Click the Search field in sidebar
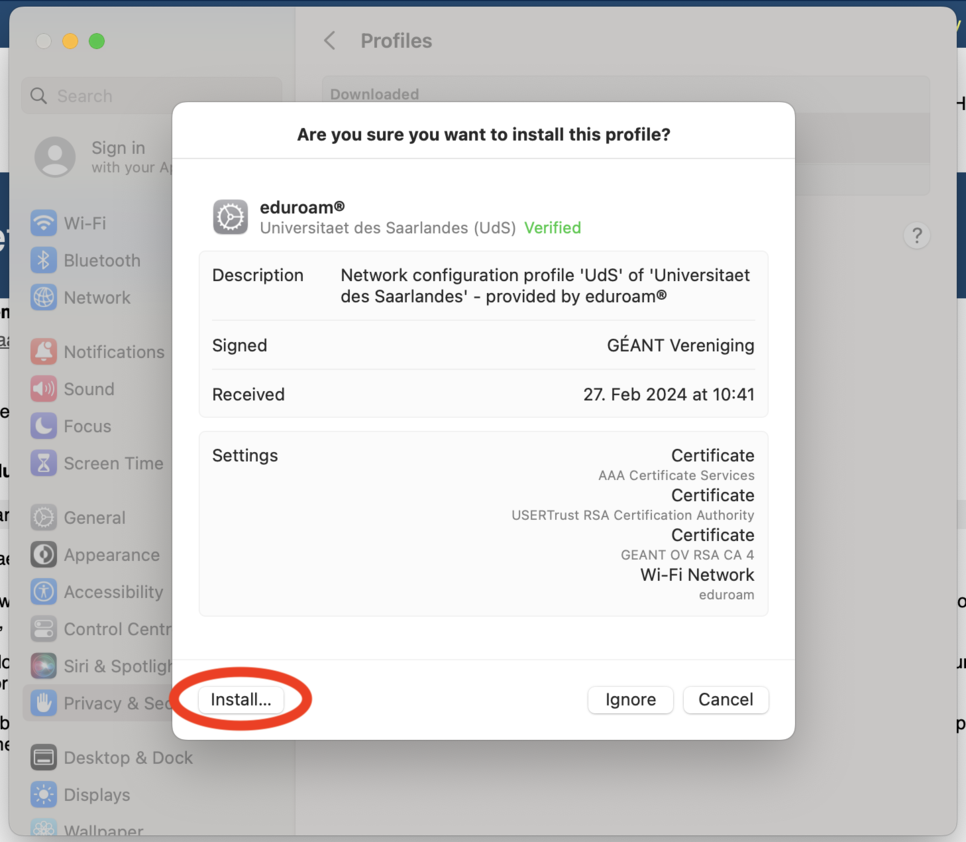Image resolution: width=966 pixels, height=842 pixels. click(152, 96)
